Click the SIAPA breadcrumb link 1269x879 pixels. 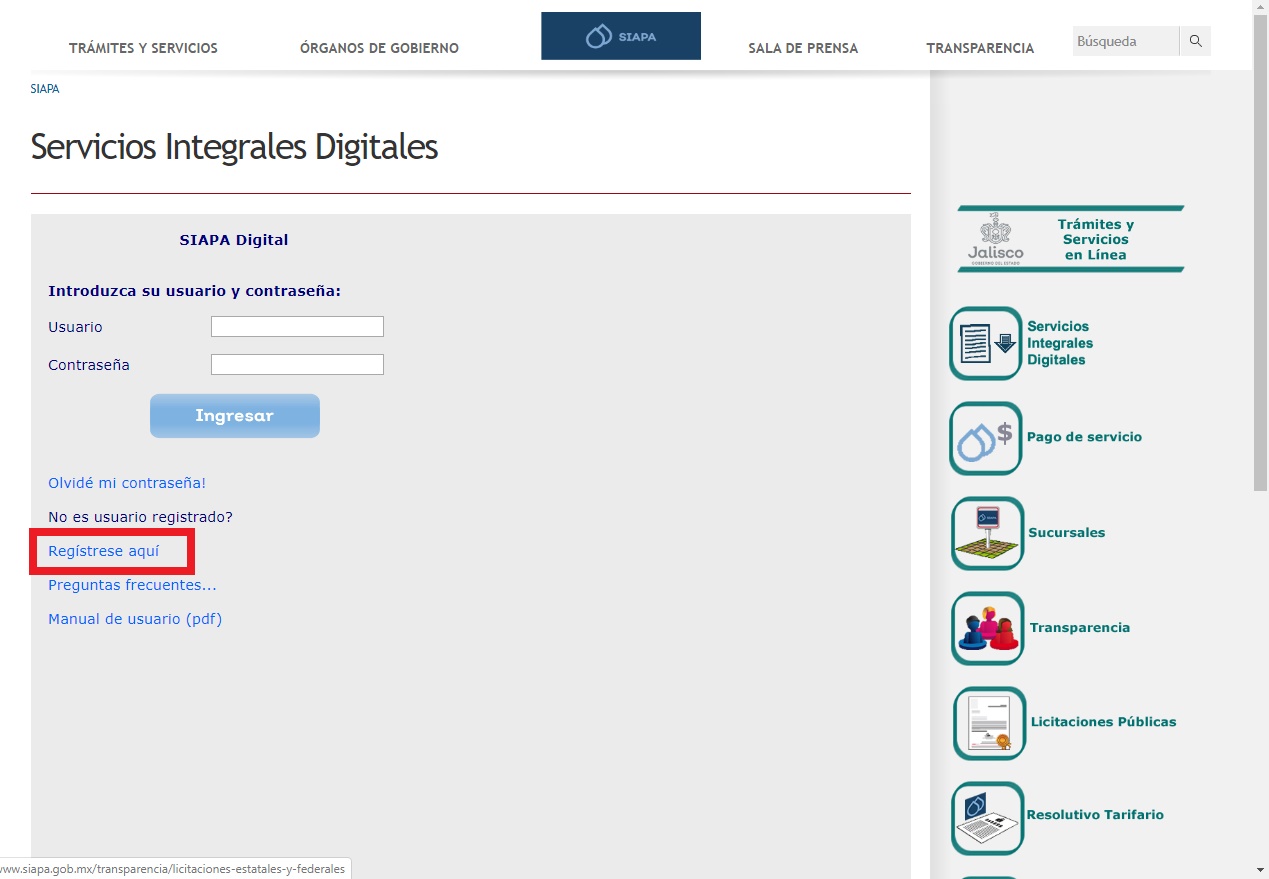coord(45,89)
